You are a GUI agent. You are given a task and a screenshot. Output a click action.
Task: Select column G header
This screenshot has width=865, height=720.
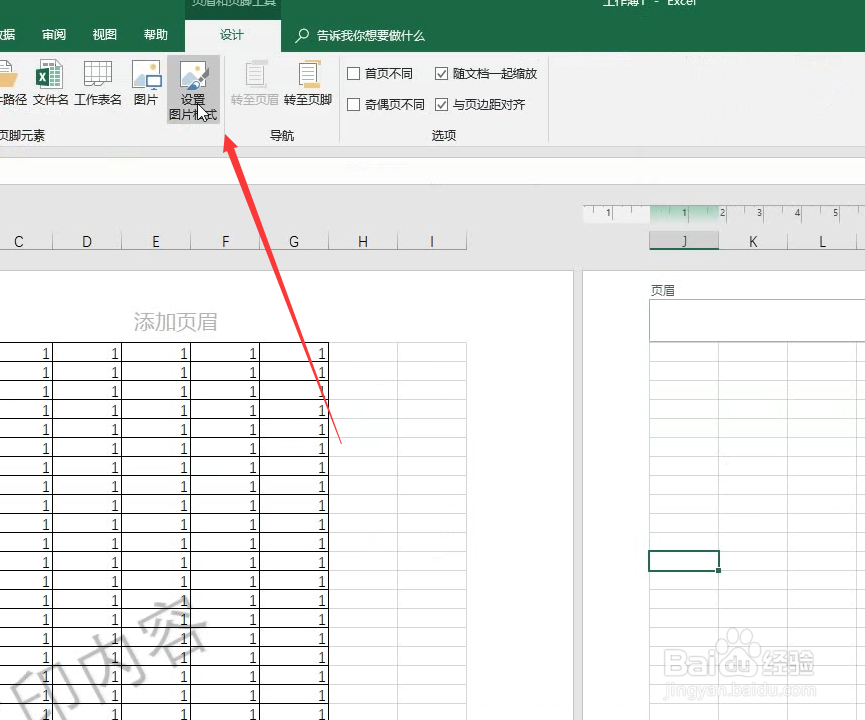294,242
